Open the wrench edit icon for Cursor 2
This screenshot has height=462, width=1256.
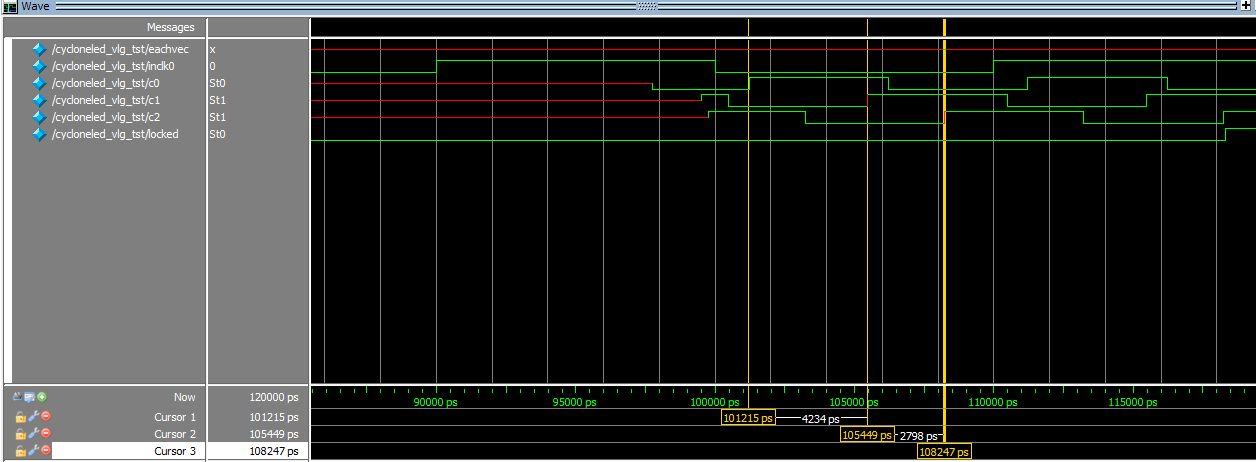33,434
